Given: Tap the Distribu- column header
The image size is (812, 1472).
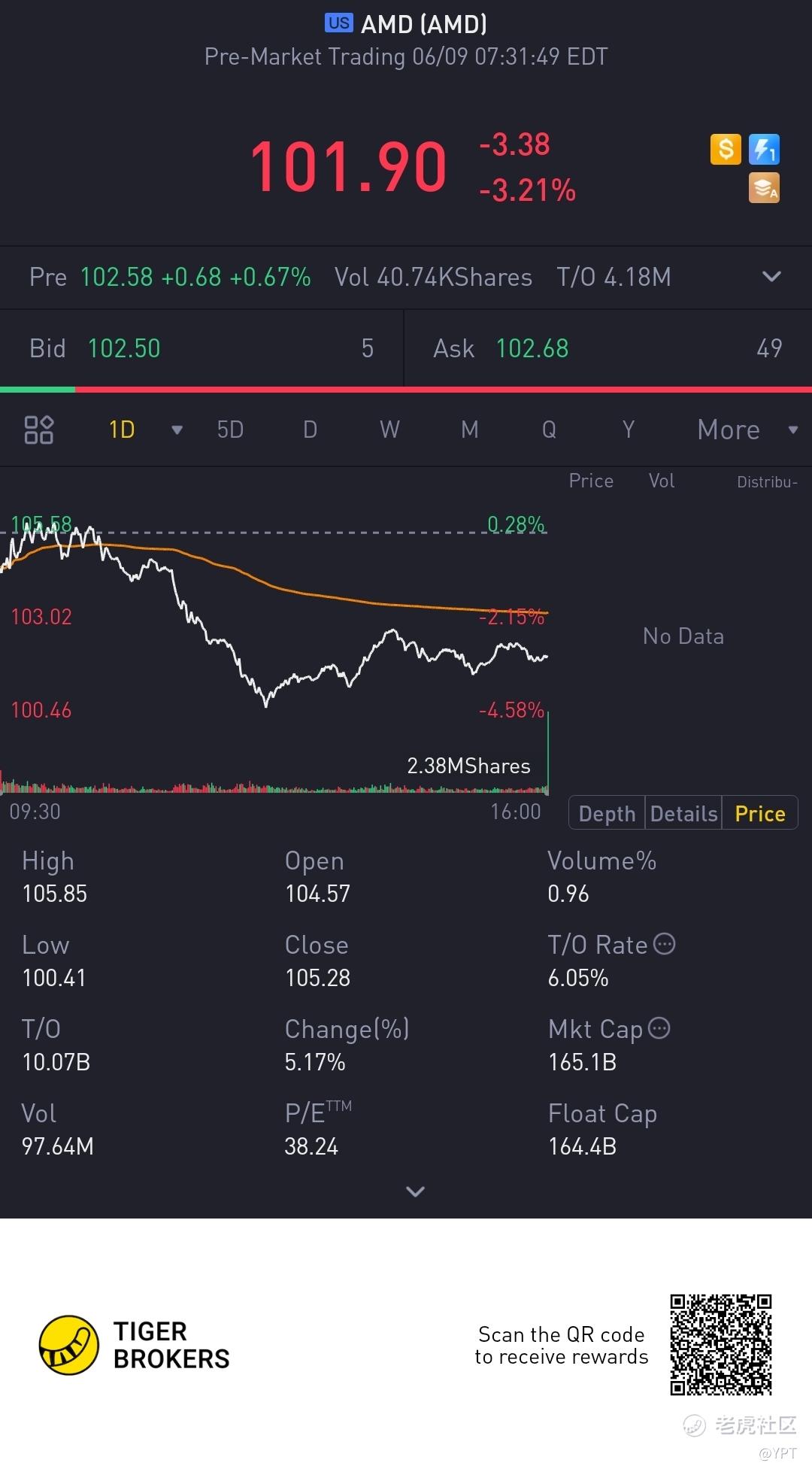Looking at the screenshot, I should tap(767, 482).
